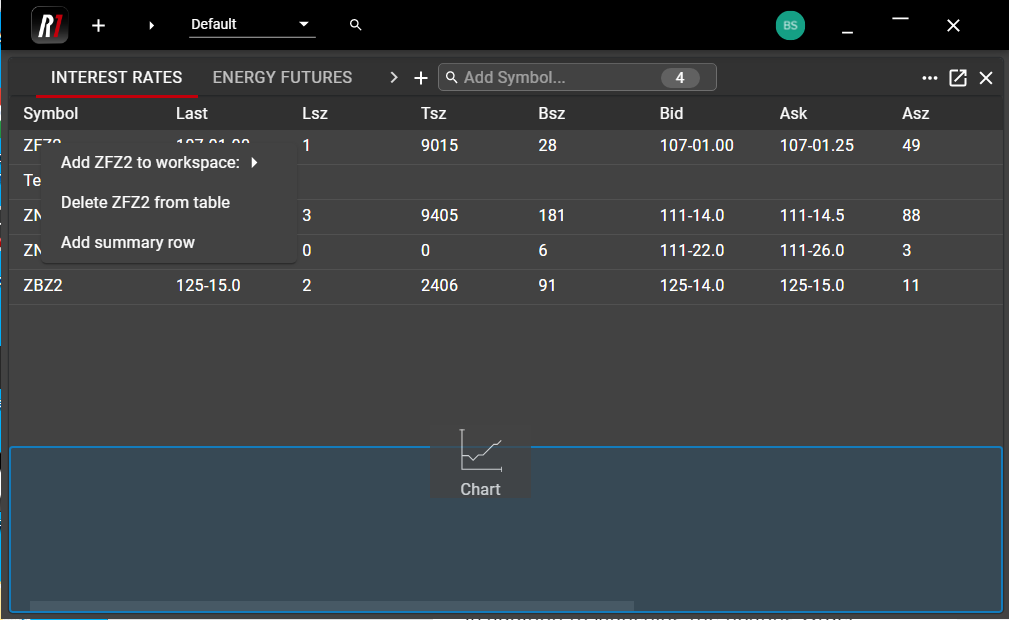Click the Last column header
The image size is (1009, 620).
point(192,113)
